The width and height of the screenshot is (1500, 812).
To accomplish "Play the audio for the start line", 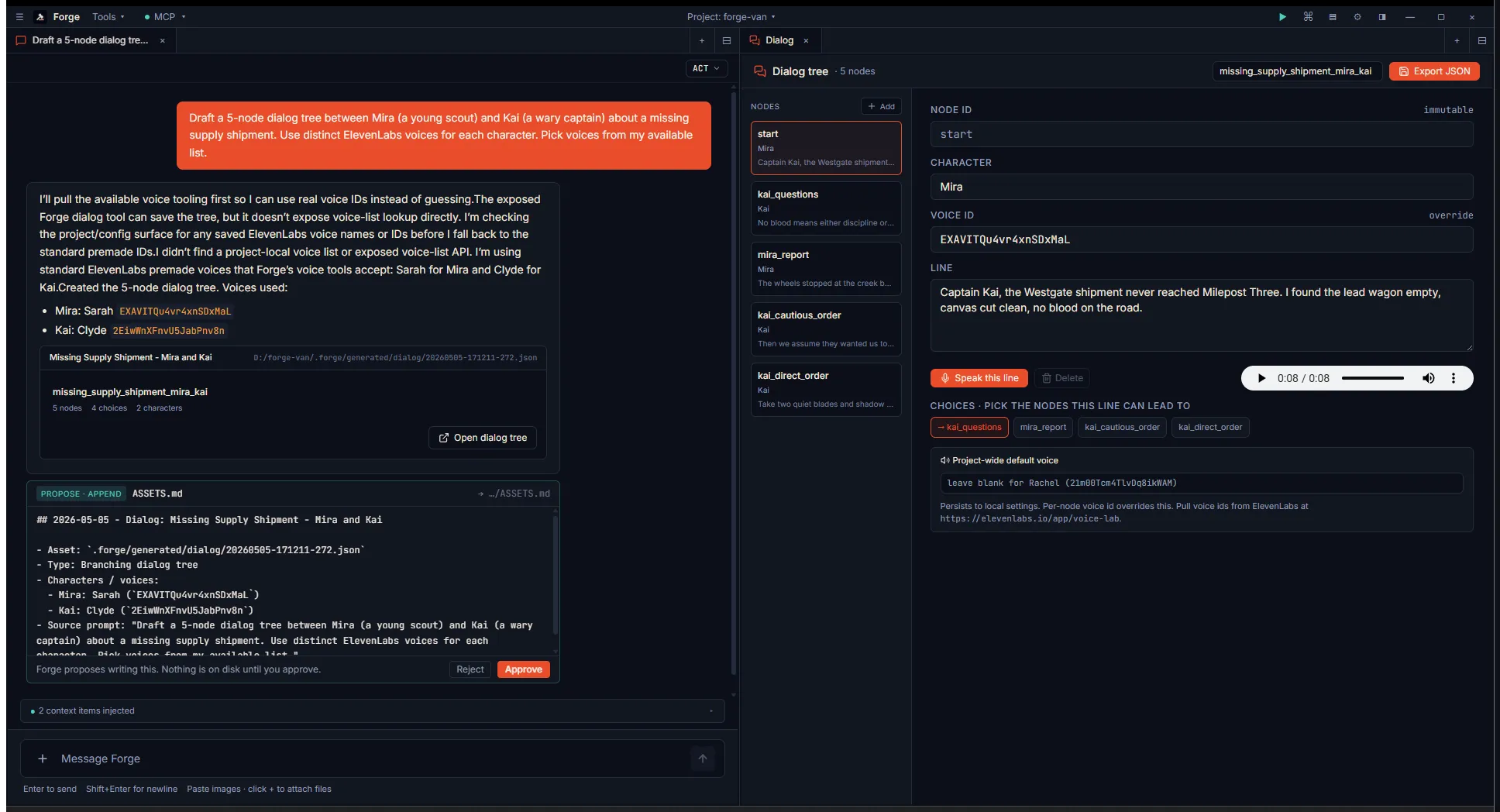I will (1261, 378).
